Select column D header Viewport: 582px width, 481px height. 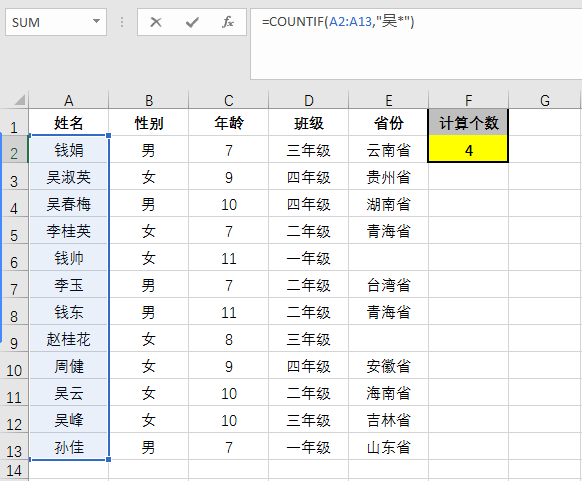point(308,100)
